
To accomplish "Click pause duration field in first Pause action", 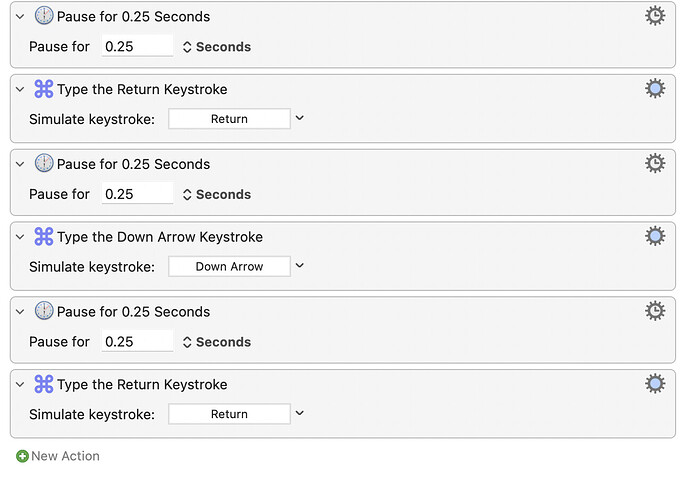I will 137,46.
